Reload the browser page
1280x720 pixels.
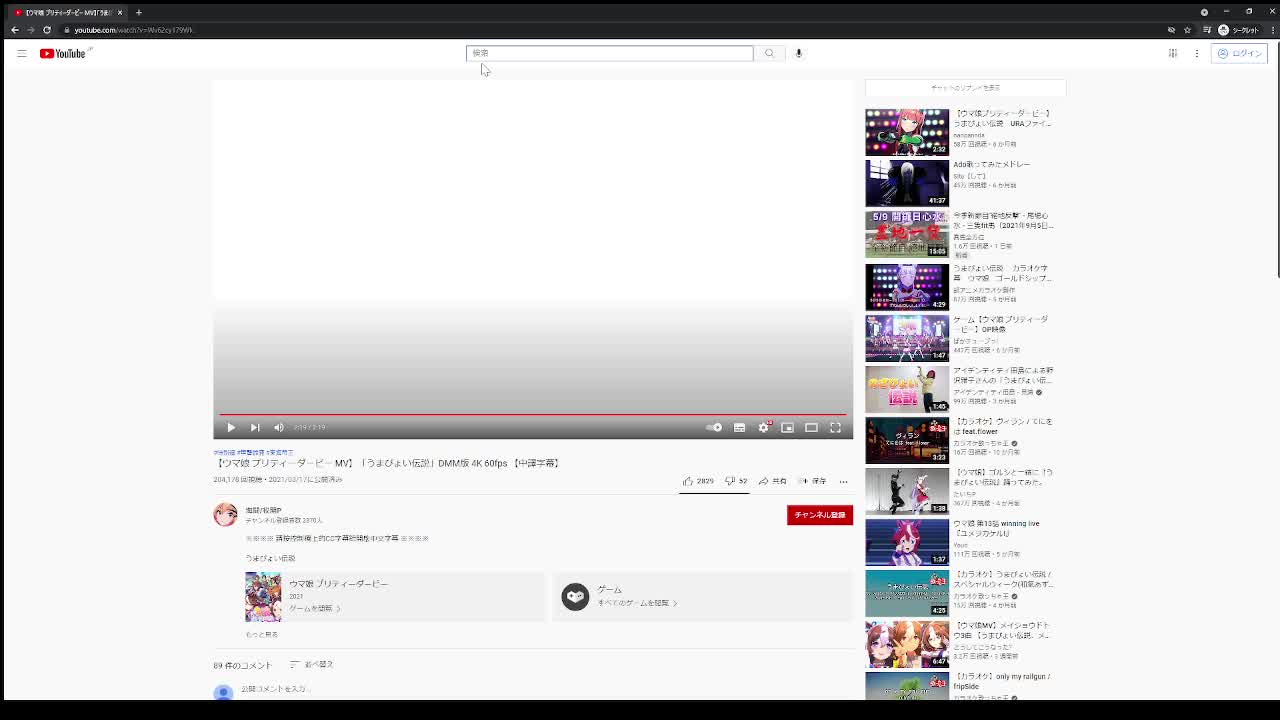[47, 30]
